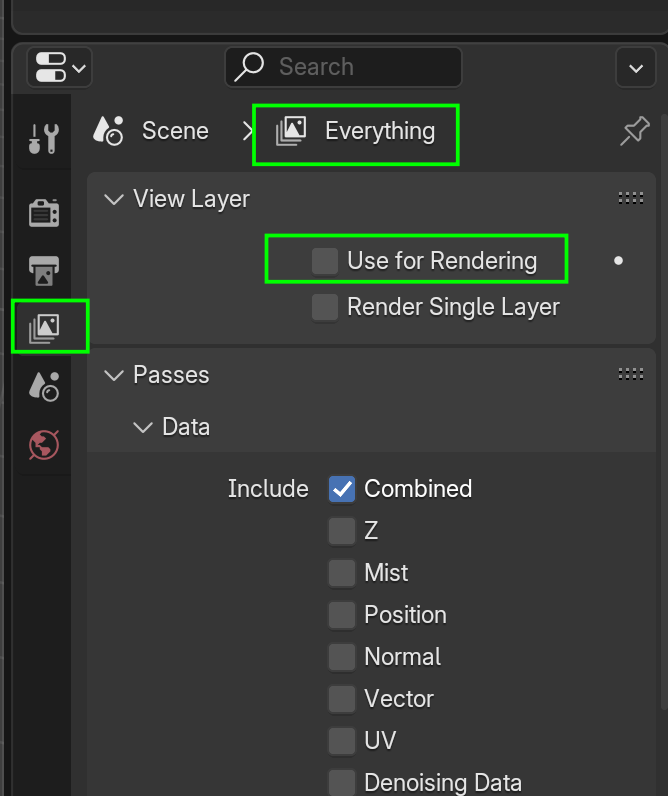Uncheck the Combined pass
The image size is (668, 796).
pyautogui.click(x=342, y=489)
